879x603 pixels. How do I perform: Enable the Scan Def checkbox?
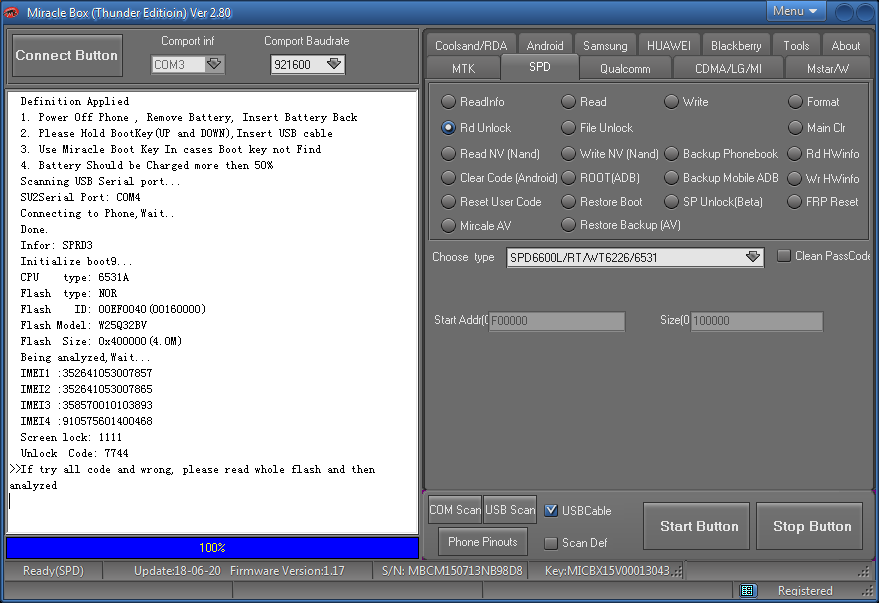point(551,543)
